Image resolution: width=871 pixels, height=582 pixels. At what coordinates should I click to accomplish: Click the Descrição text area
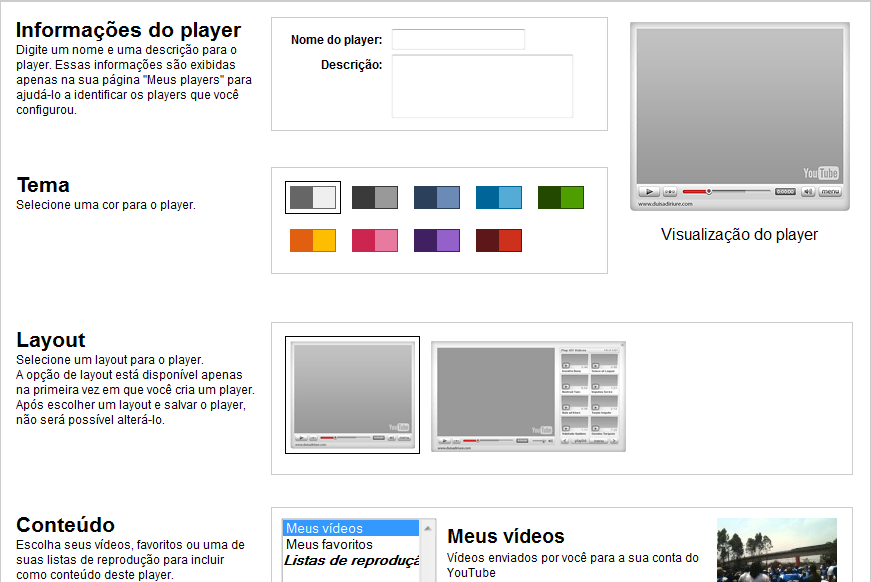482,87
